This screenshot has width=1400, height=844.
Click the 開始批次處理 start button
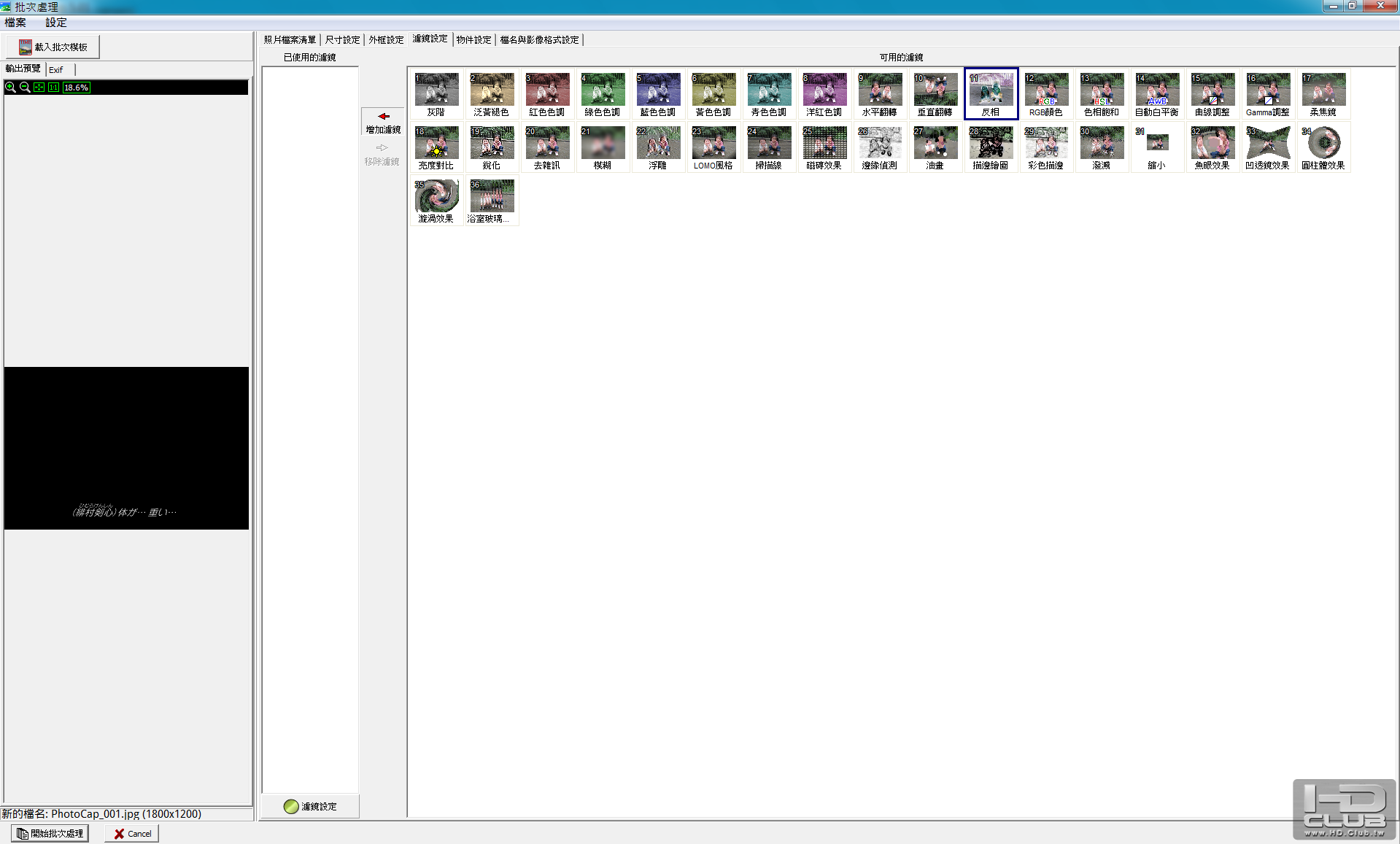coord(50,833)
